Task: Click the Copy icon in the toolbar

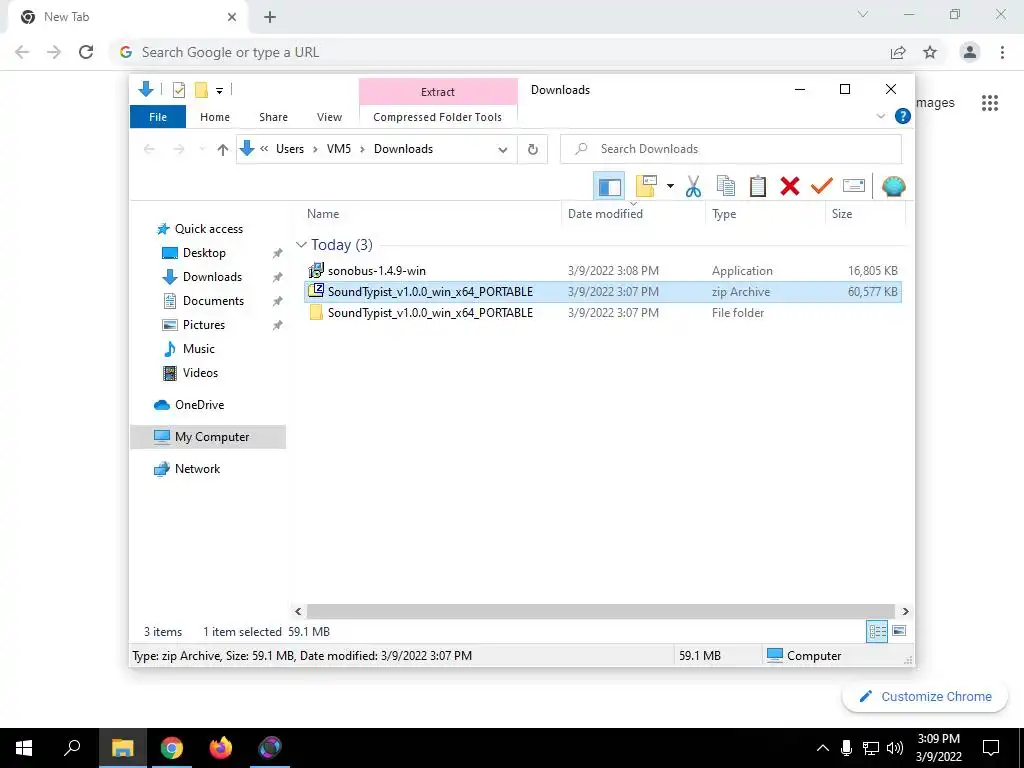Action: click(x=726, y=187)
